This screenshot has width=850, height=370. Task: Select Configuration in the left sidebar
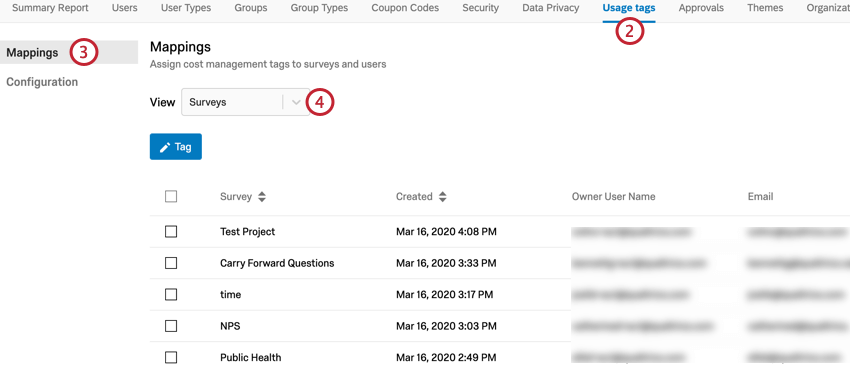coord(42,82)
